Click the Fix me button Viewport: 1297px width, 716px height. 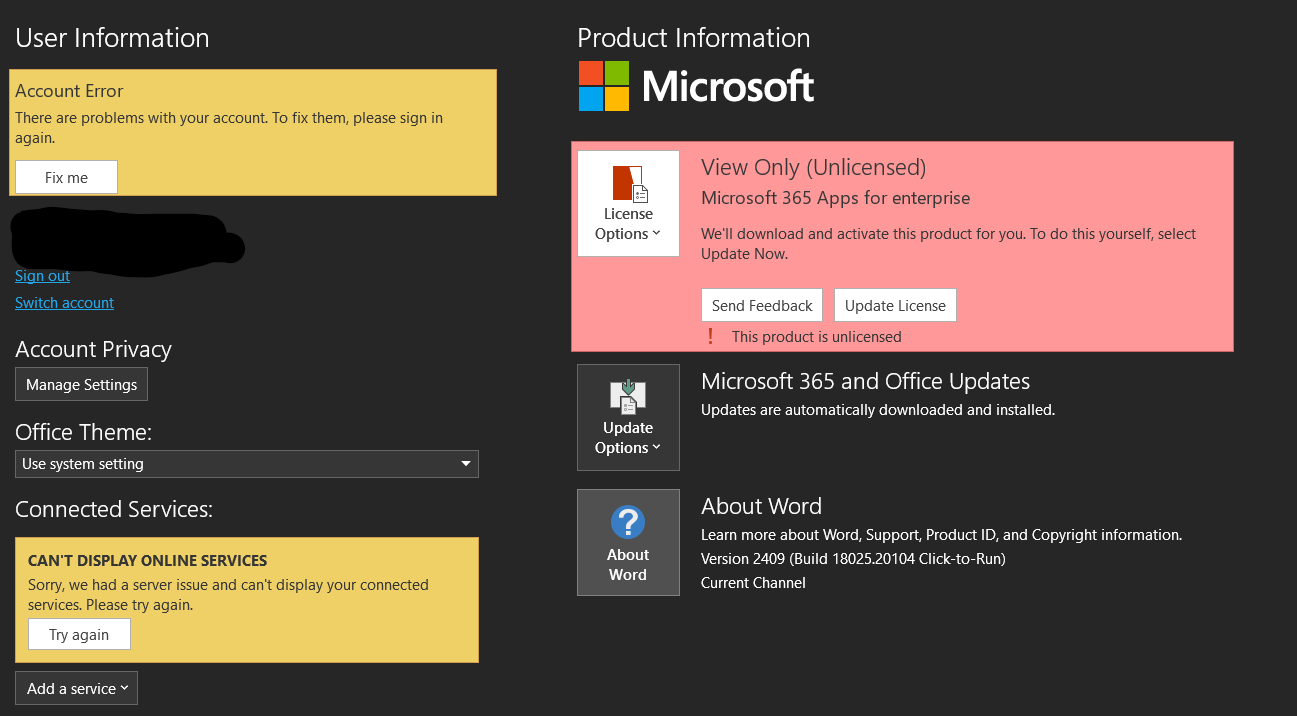click(x=66, y=177)
